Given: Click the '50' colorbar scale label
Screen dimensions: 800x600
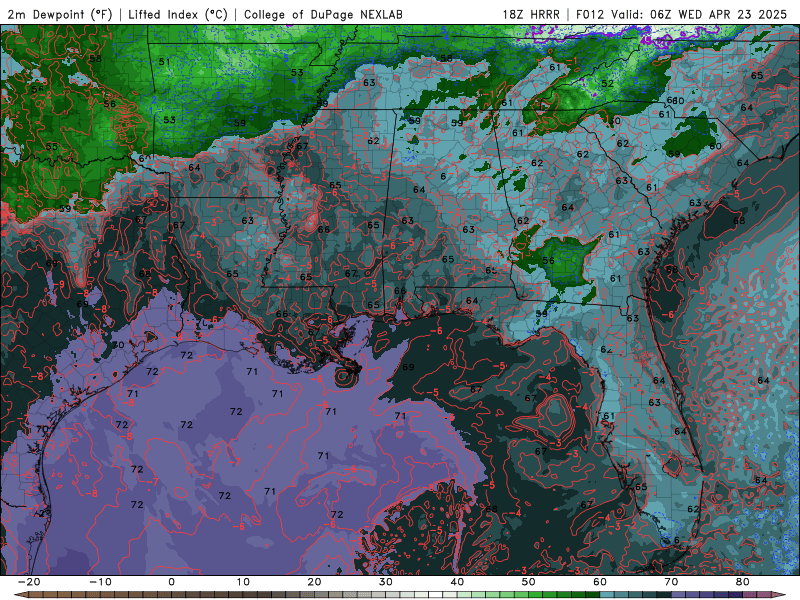Looking at the screenshot, I should tap(529, 582).
